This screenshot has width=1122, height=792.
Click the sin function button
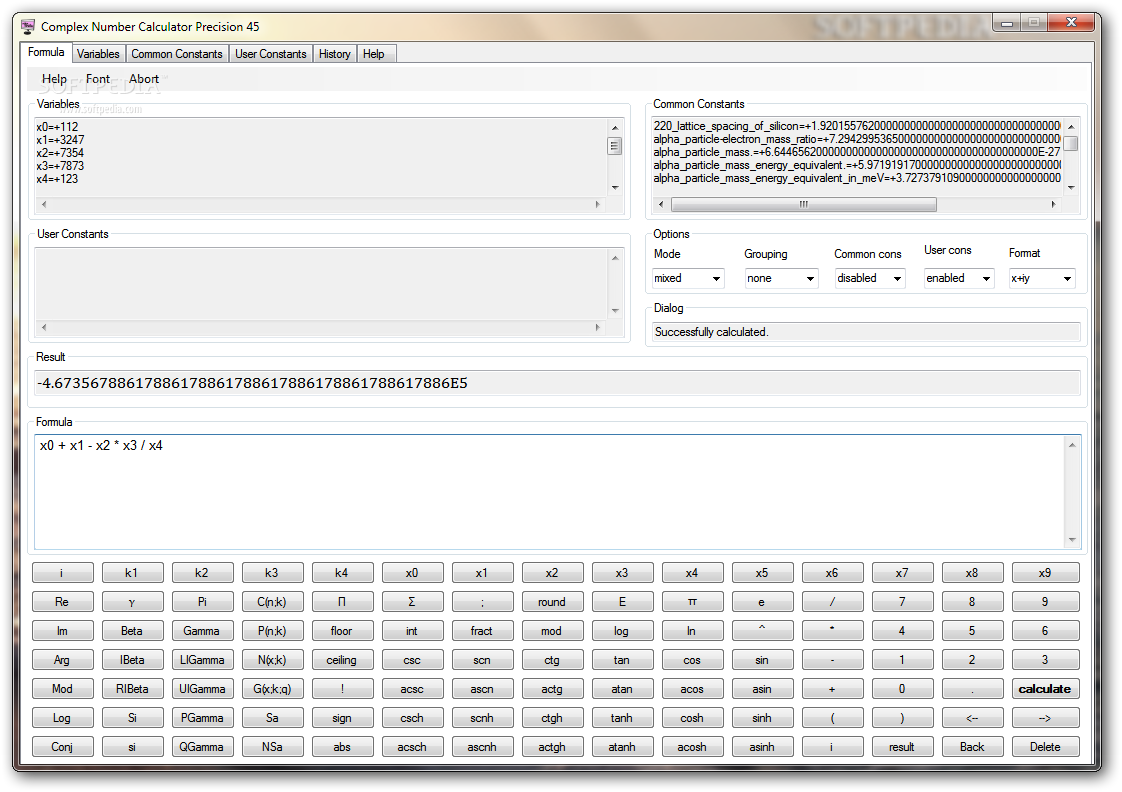coord(761,660)
